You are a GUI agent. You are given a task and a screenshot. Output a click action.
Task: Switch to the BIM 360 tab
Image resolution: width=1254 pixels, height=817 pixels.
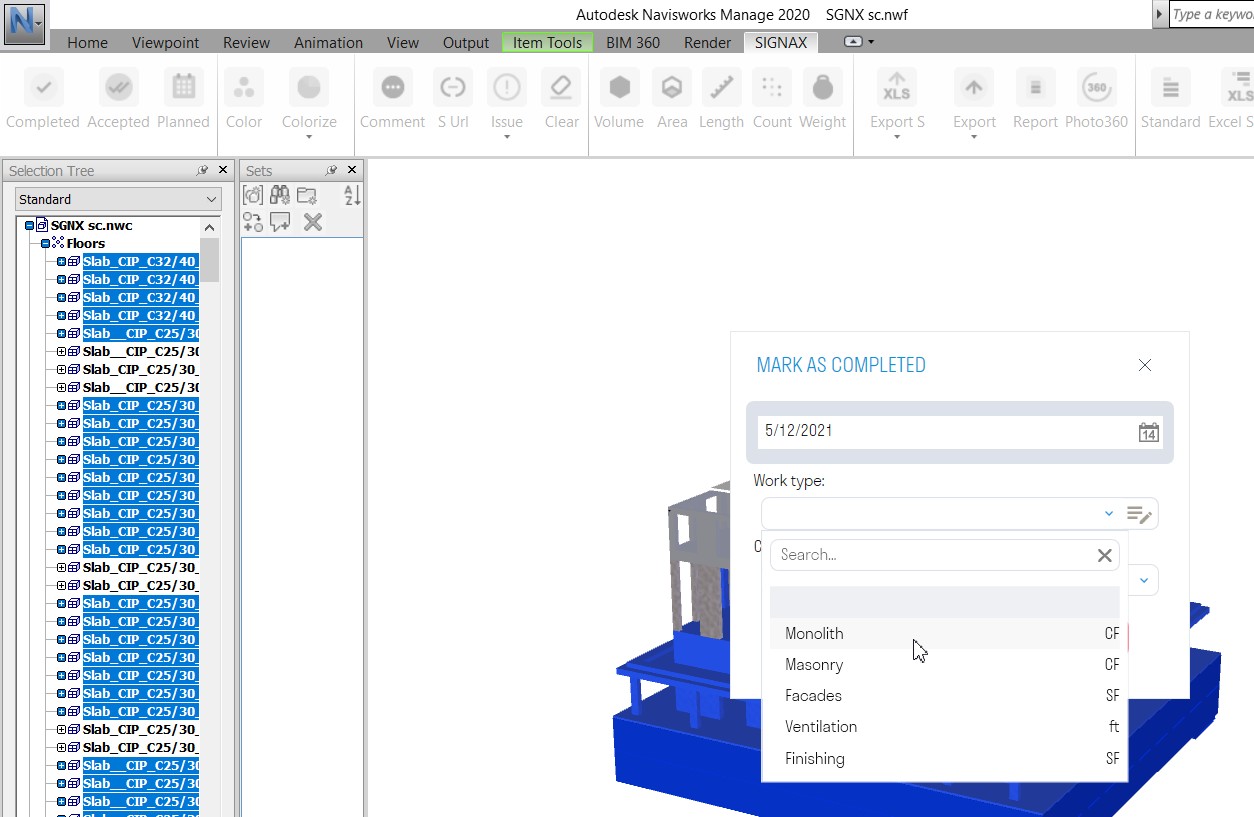click(633, 42)
